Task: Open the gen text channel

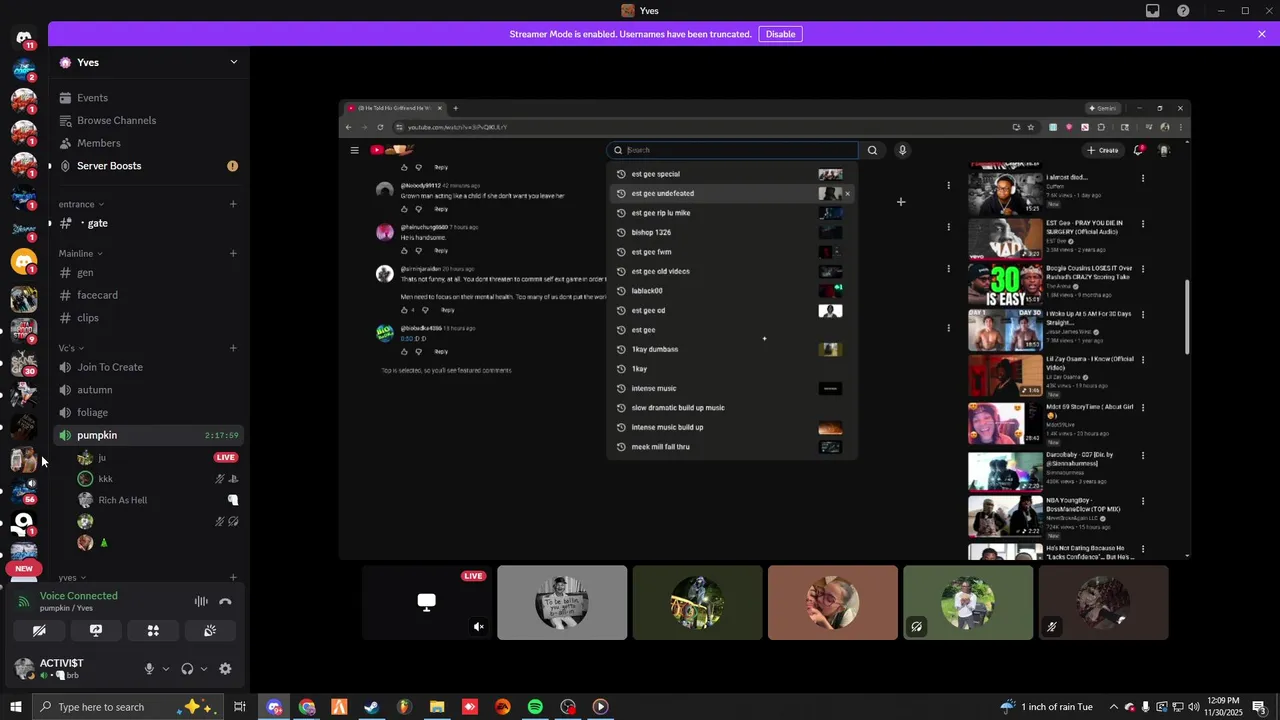Action: pos(148,272)
